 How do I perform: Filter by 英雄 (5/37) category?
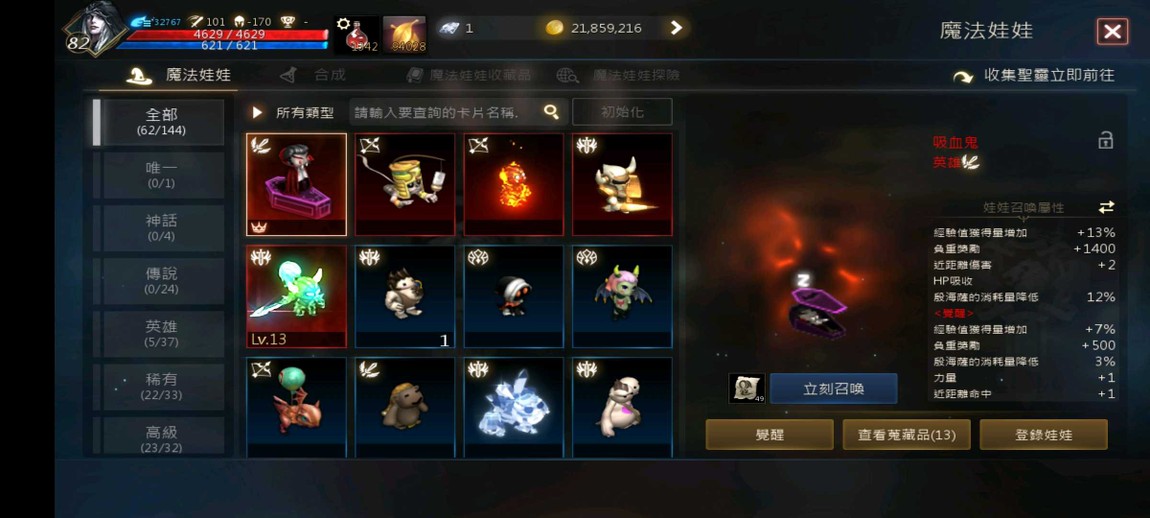(x=161, y=334)
